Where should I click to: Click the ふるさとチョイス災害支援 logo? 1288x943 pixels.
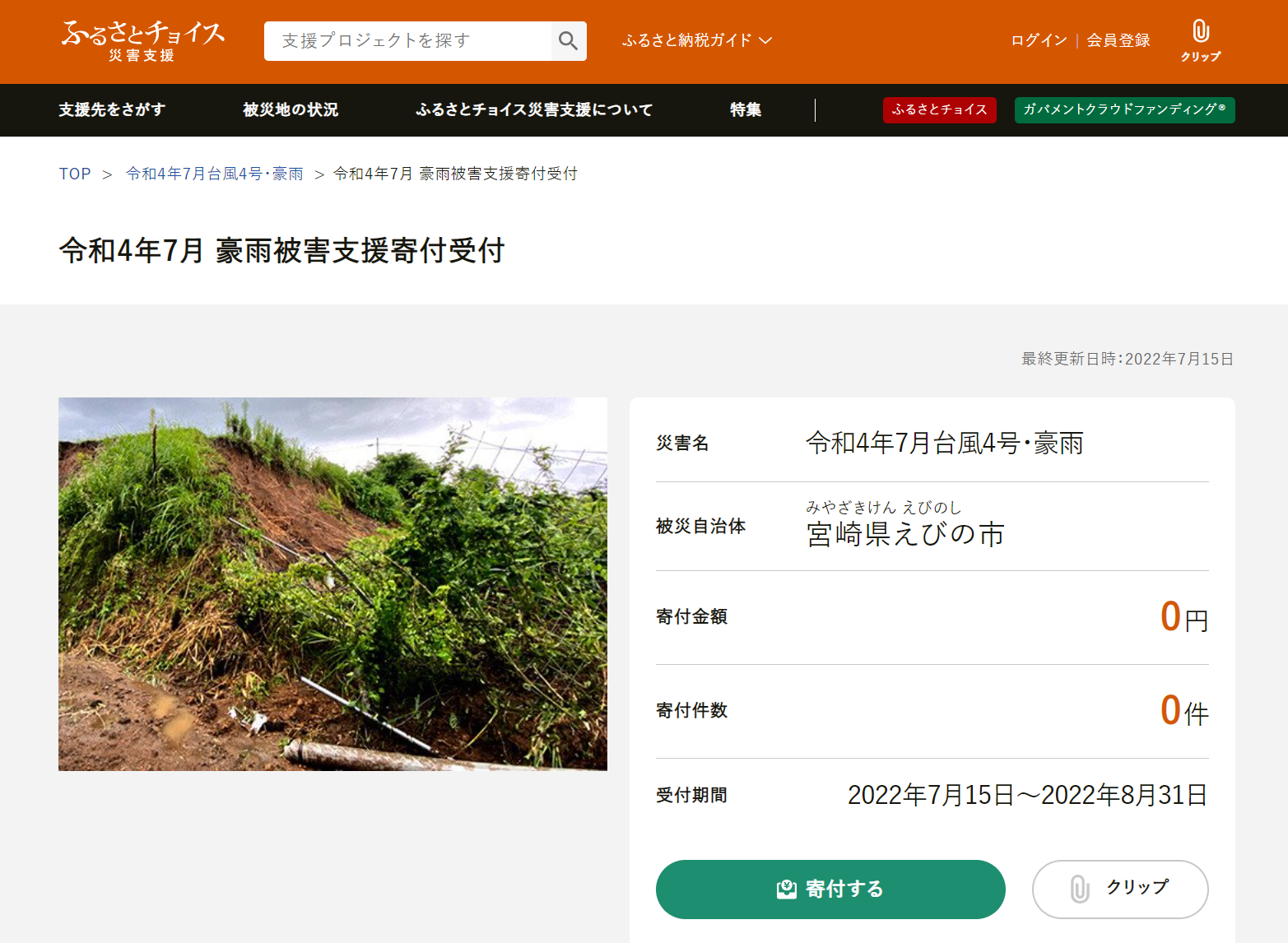pyautogui.click(x=142, y=40)
